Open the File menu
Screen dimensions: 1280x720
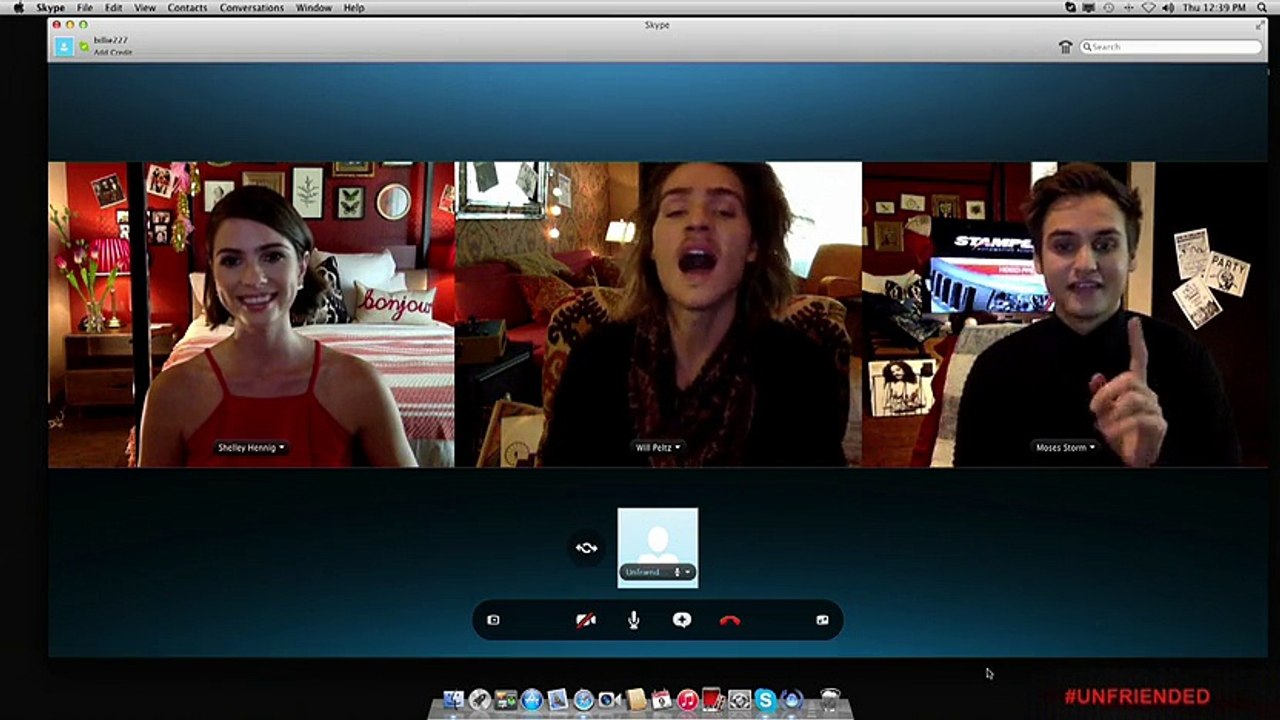pyautogui.click(x=85, y=7)
